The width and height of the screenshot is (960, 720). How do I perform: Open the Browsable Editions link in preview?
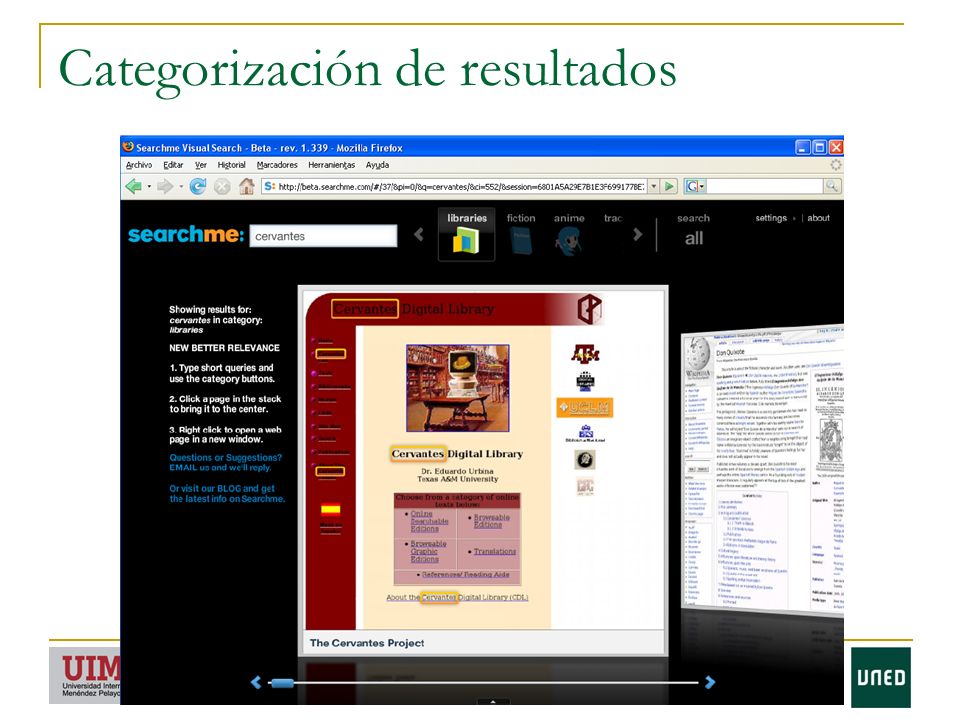pos(491,521)
